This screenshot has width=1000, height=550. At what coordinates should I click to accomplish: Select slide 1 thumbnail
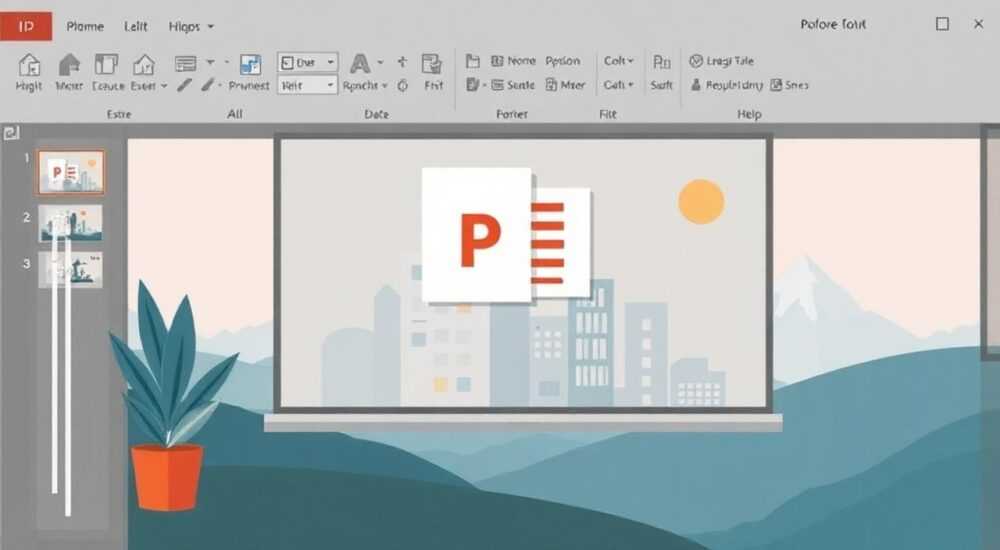pos(70,172)
